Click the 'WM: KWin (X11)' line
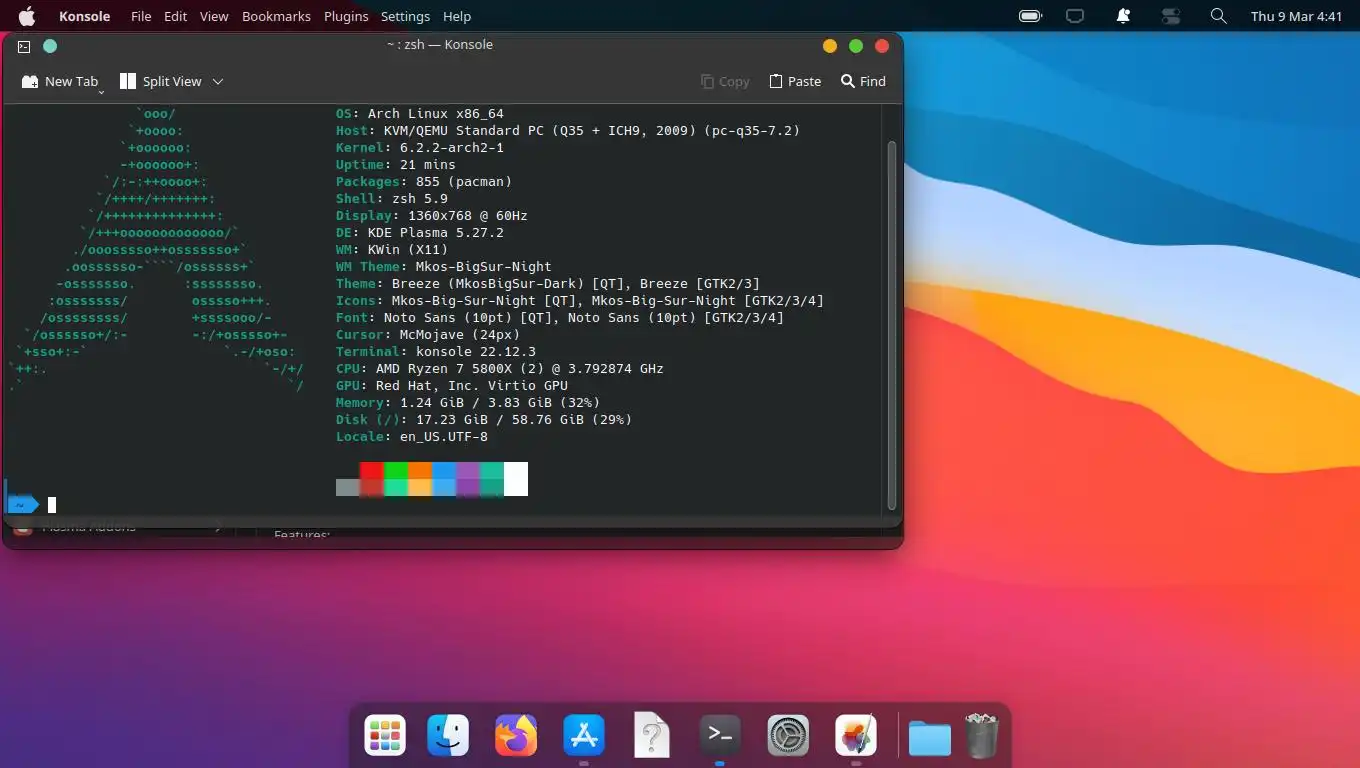1360x768 pixels. 392,250
